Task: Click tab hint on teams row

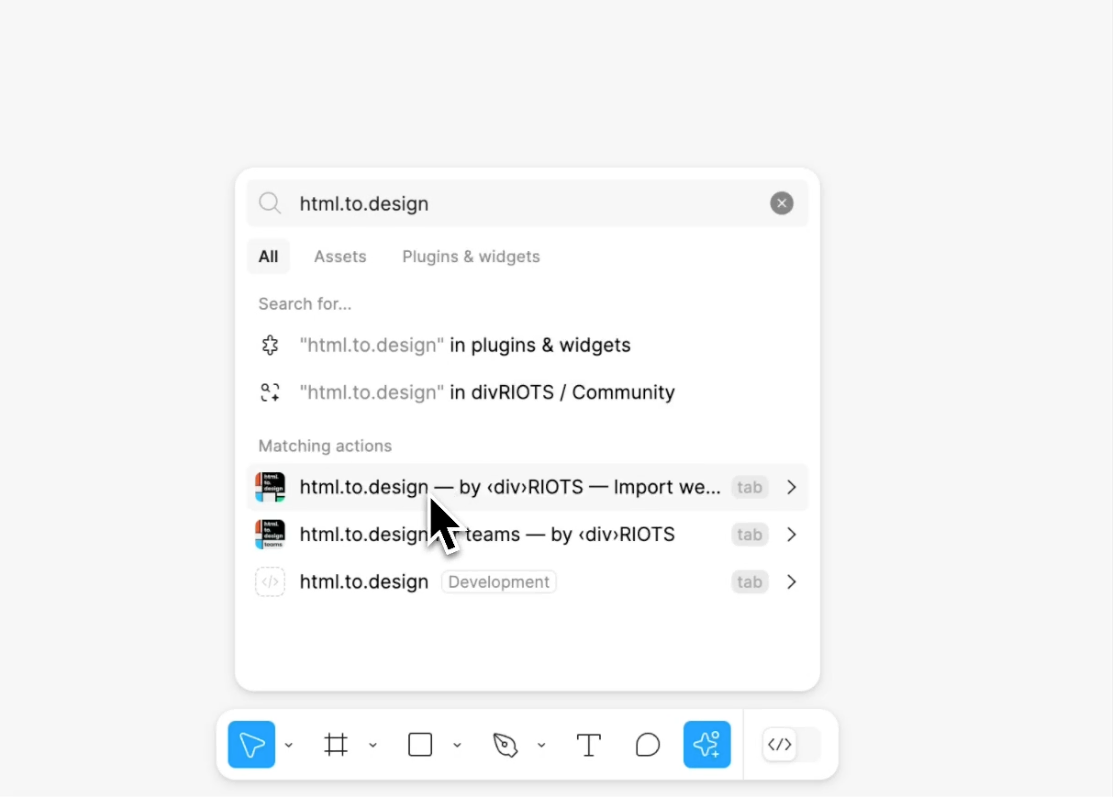Action: pyautogui.click(x=750, y=534)
